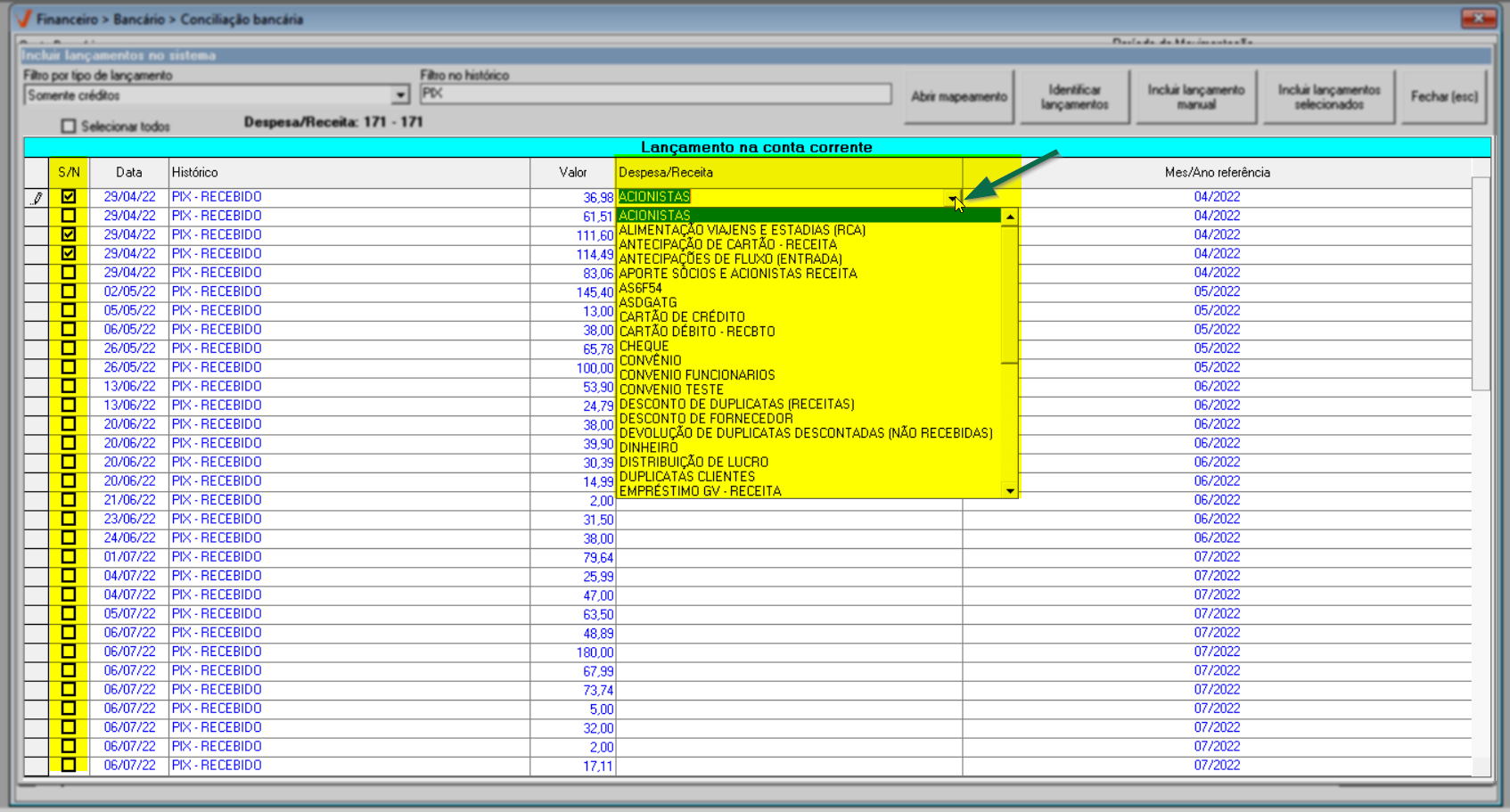Click the application logo icon in title bar

24,19
